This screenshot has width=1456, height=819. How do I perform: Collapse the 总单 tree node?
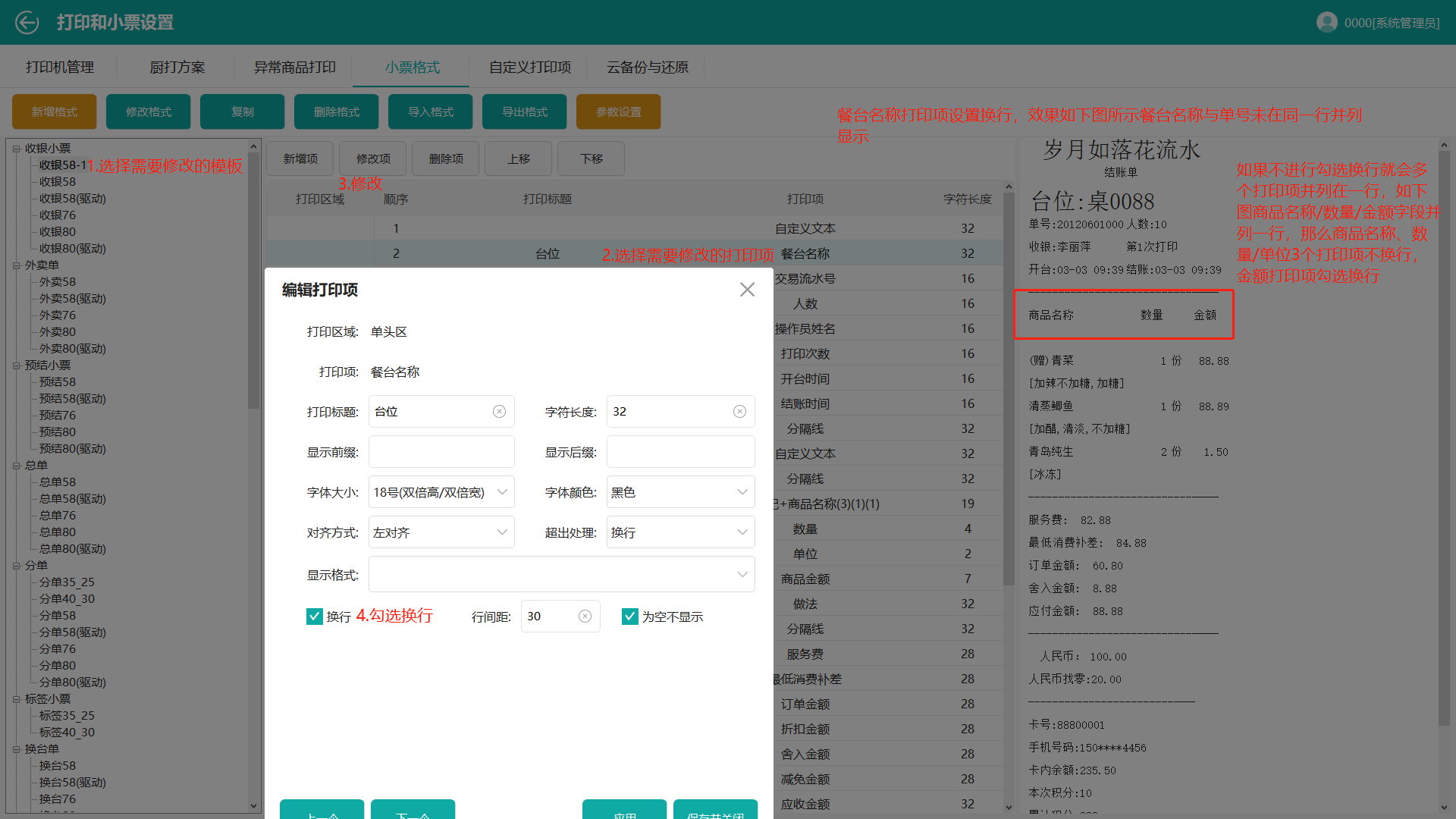point(17,466)
